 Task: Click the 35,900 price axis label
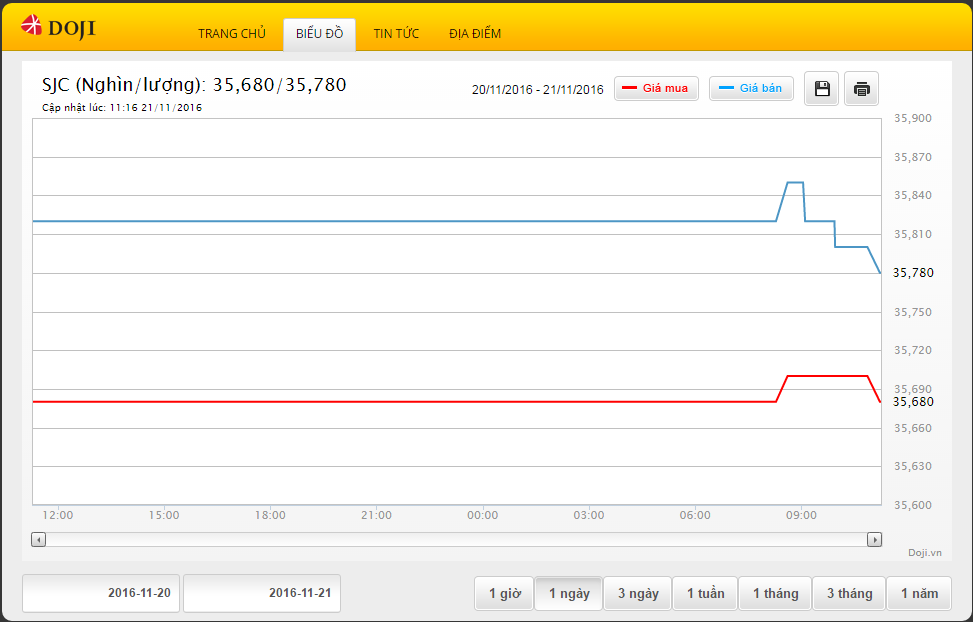tap(913, 118)
